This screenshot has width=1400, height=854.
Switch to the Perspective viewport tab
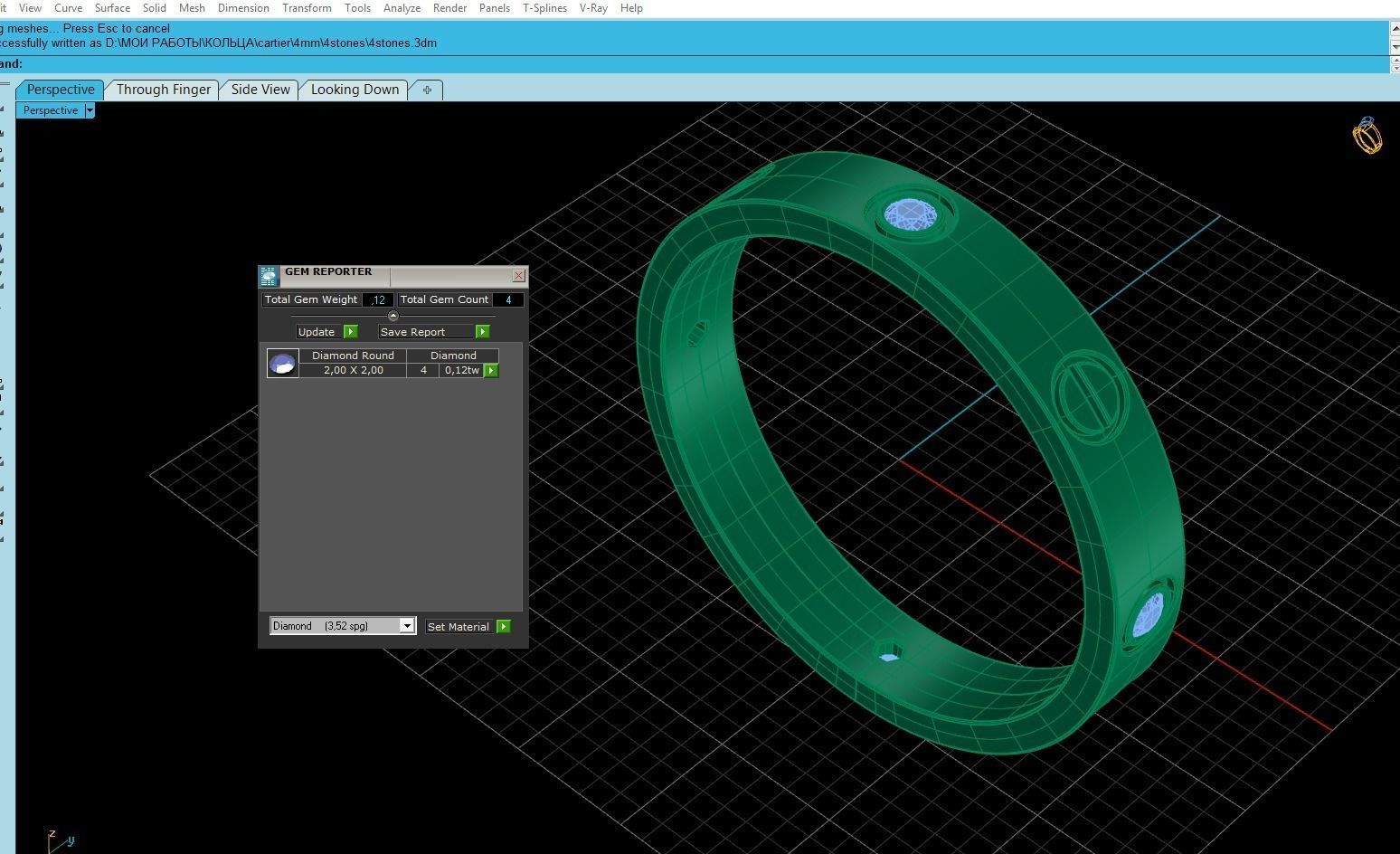point(60,90)
